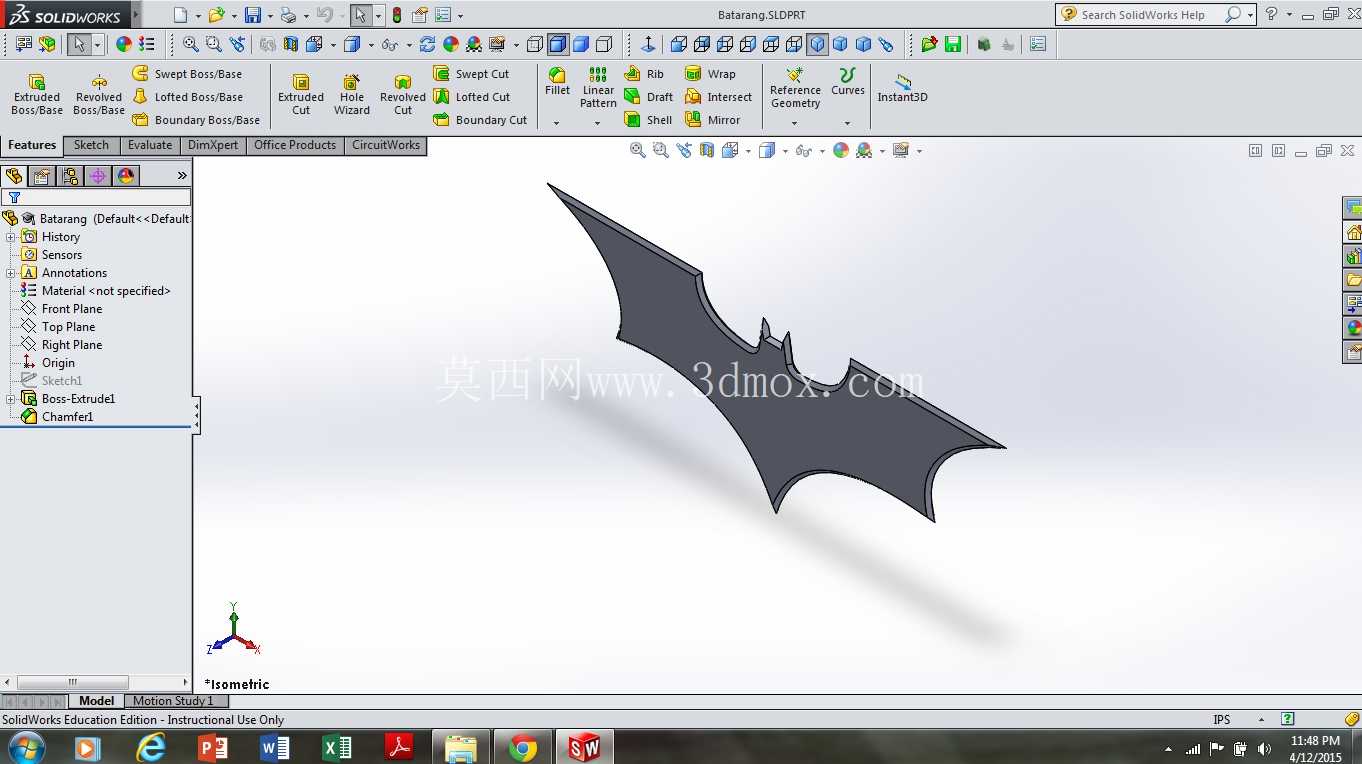
Task: Expand the History folder
Action: coord(10,237)
